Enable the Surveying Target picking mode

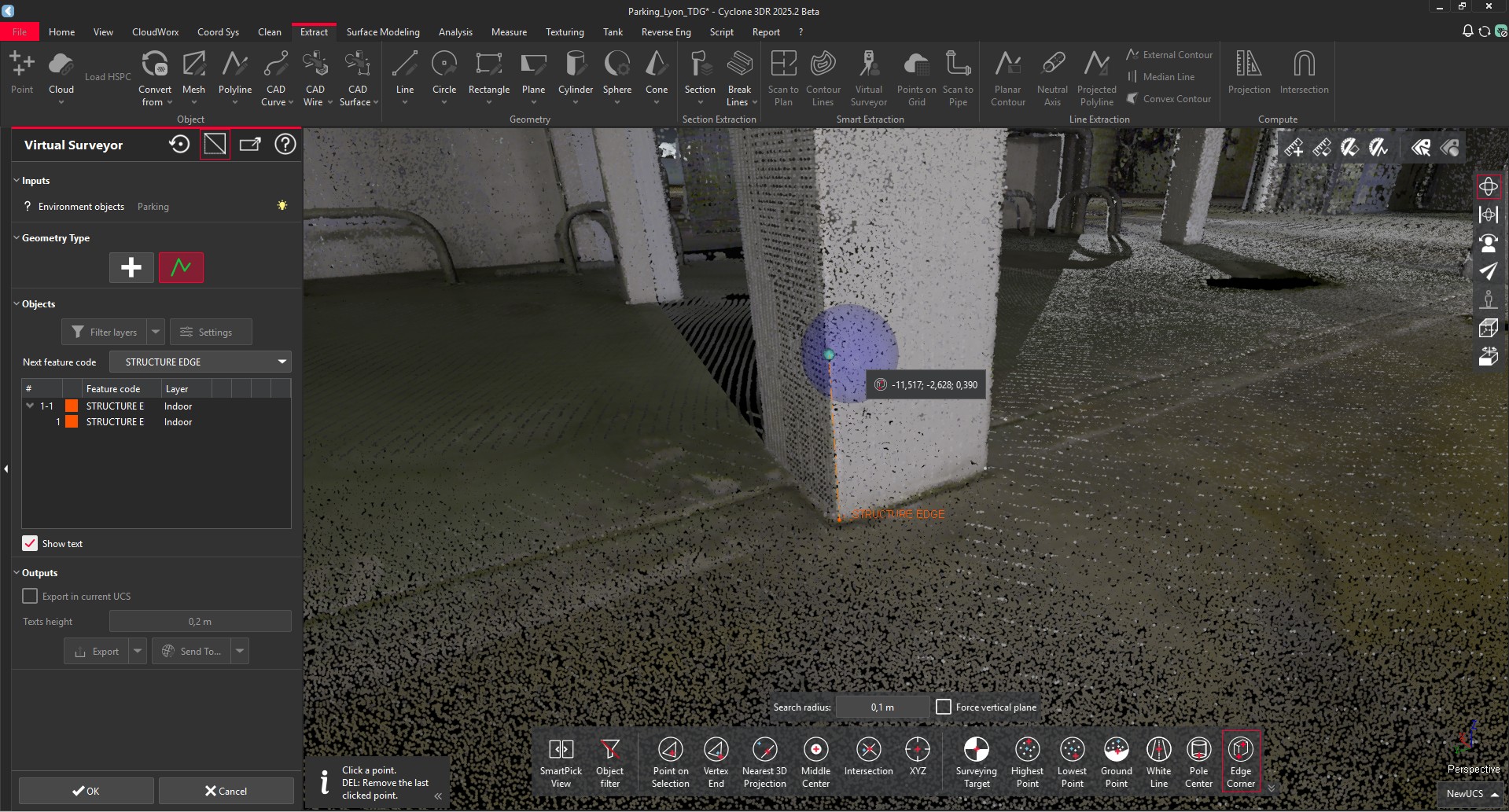click(976, 761)
